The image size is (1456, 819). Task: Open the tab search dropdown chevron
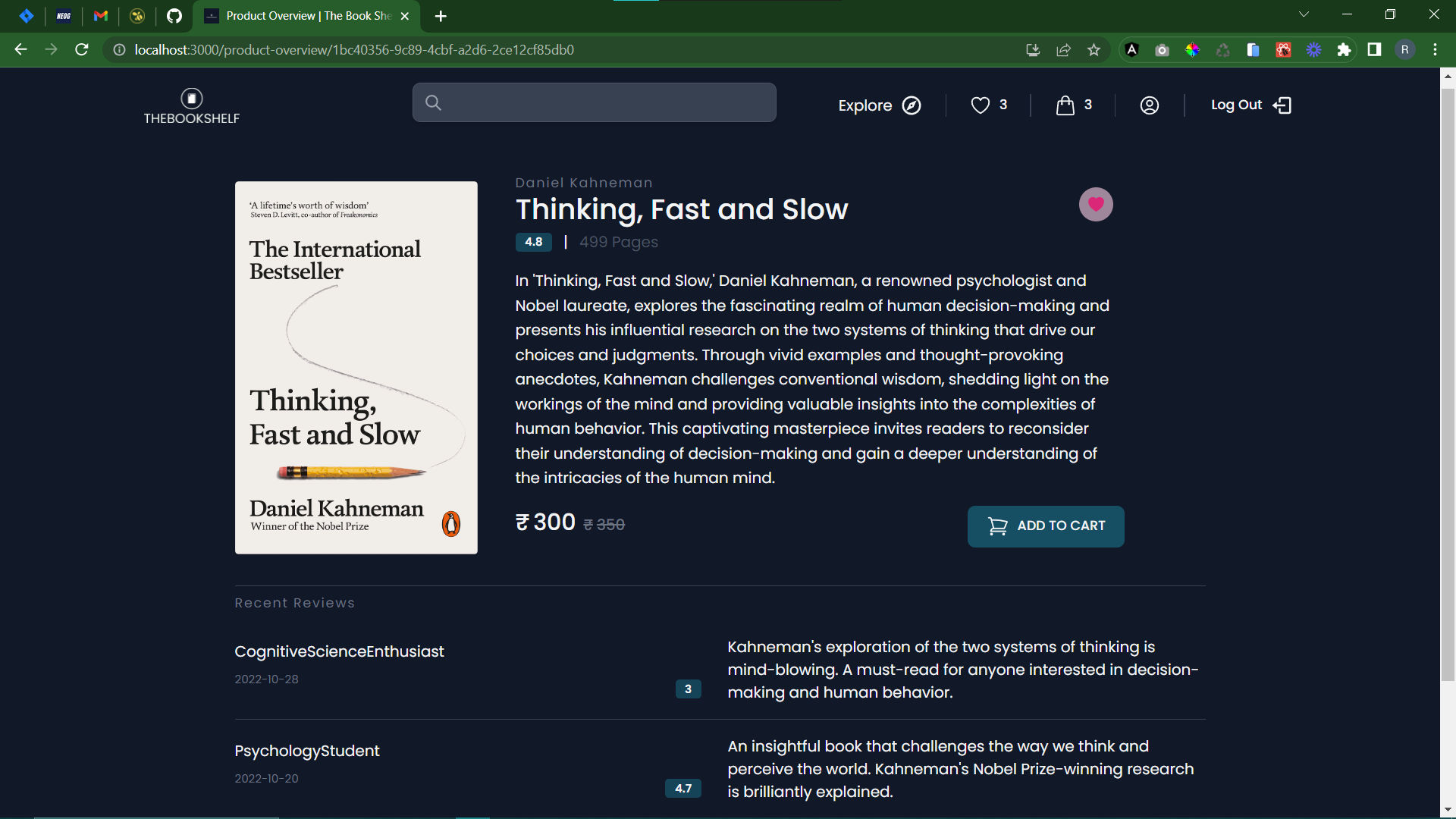(x=1304, y=14)
